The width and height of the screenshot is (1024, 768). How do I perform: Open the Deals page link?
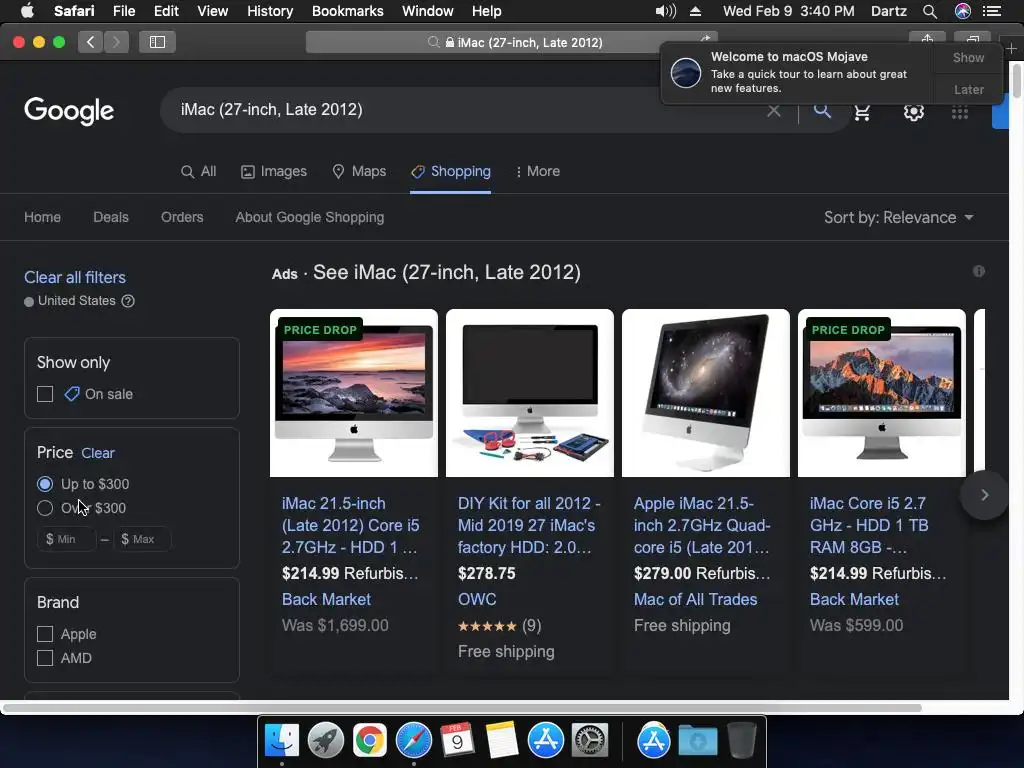[111, 217]
